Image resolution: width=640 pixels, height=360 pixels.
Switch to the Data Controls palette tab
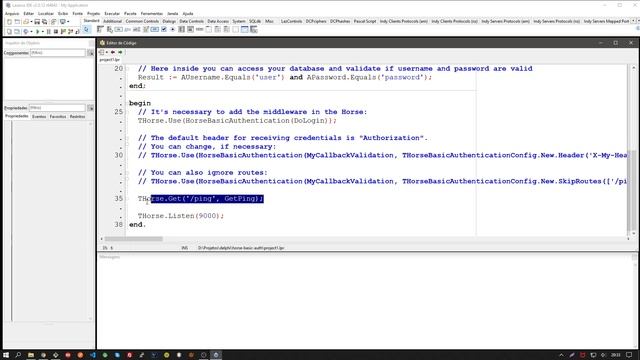coord(191,21)
